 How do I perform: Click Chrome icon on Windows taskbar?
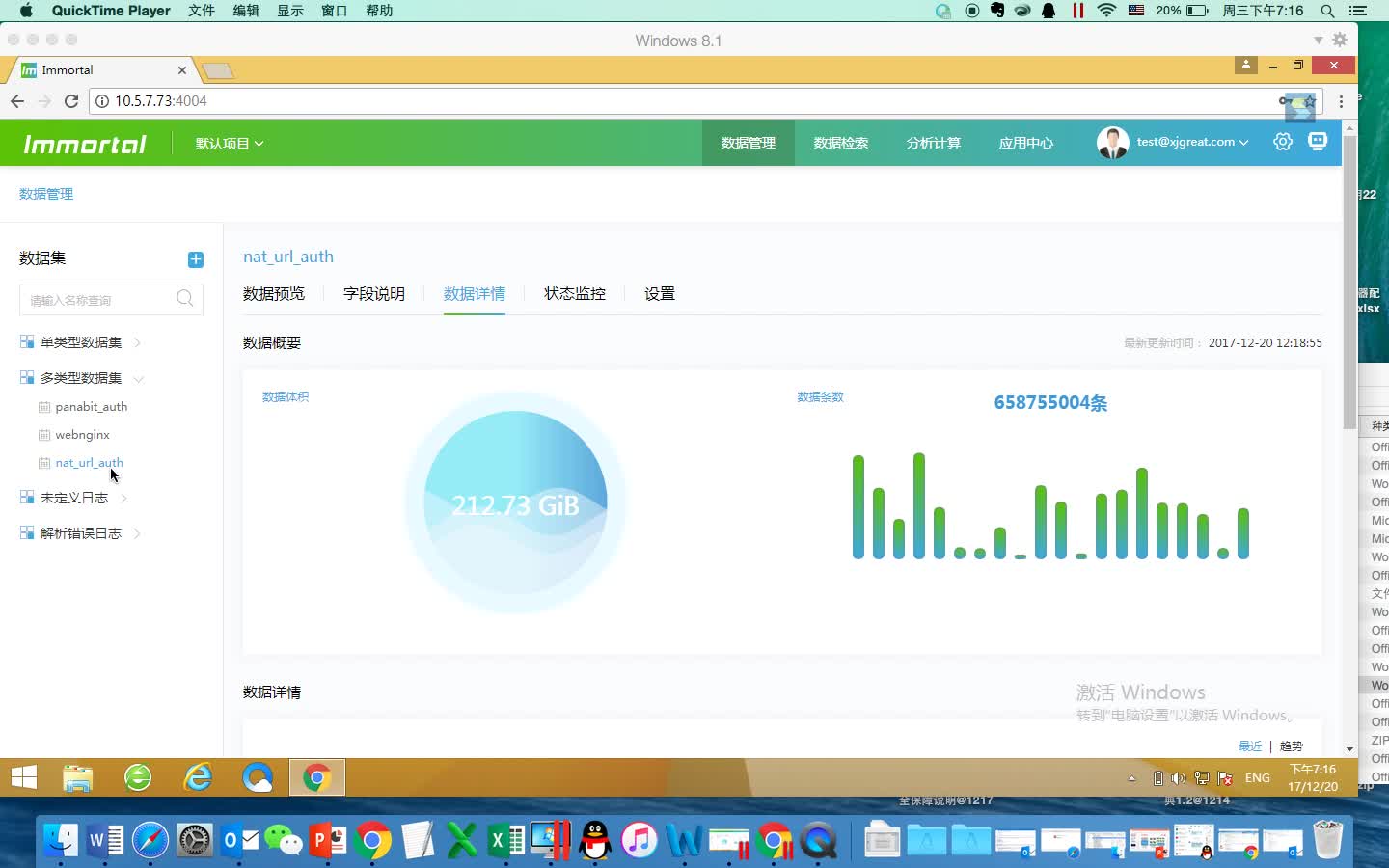pos(317,777)
